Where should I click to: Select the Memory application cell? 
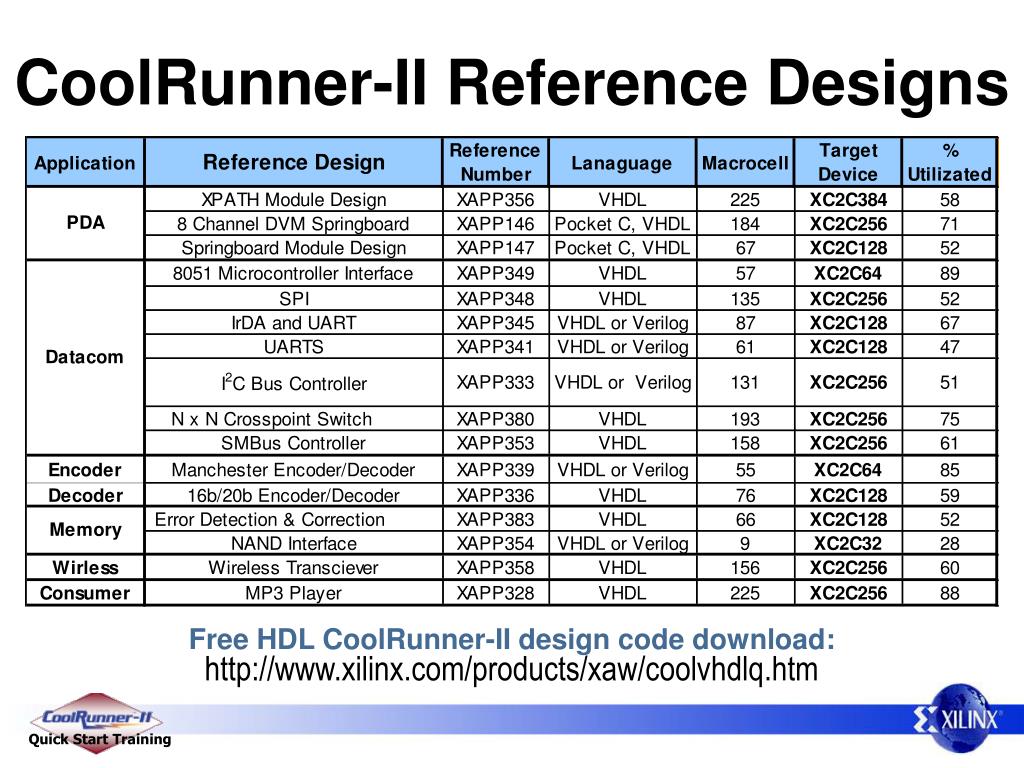(x=85, y=530)
